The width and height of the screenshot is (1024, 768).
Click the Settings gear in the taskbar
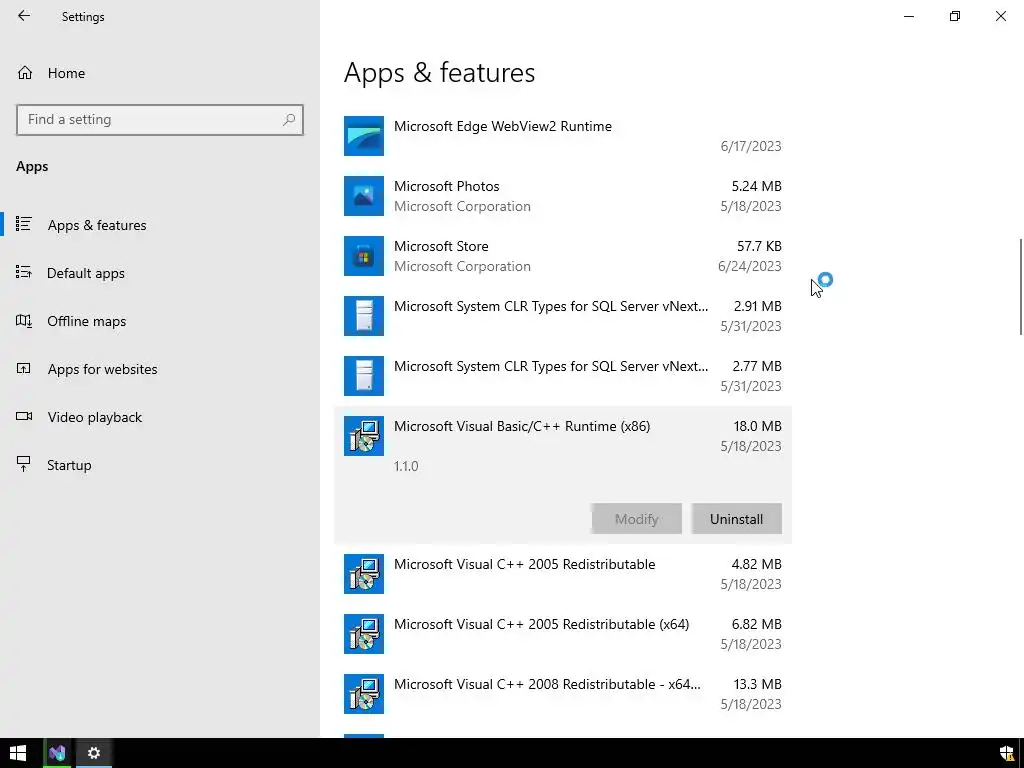[94, 753]
